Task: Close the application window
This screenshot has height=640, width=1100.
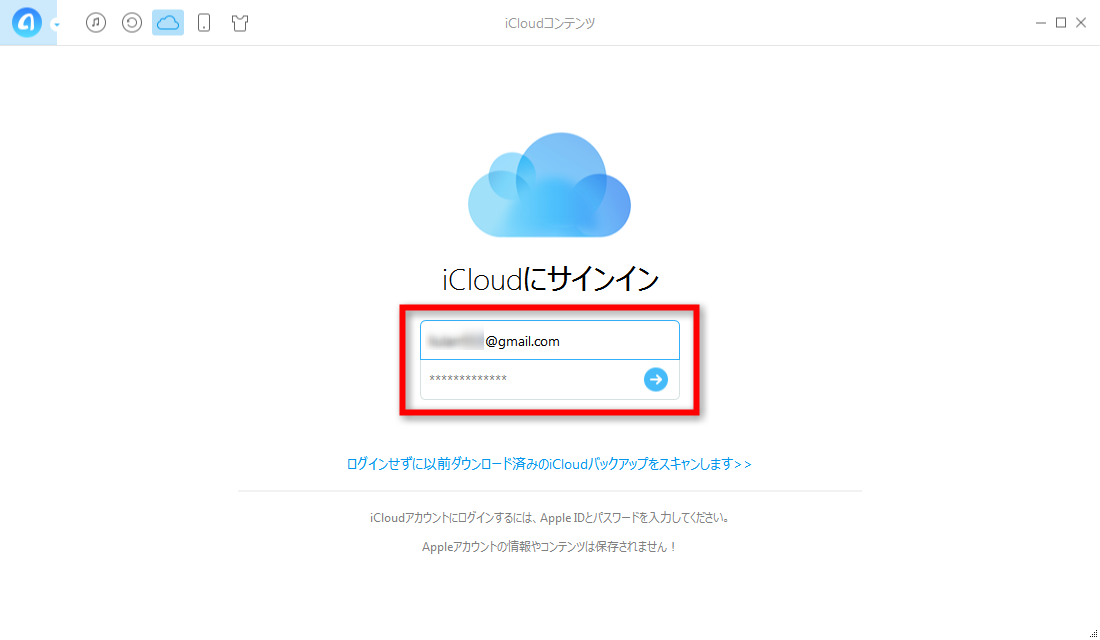Action: 1081,22
